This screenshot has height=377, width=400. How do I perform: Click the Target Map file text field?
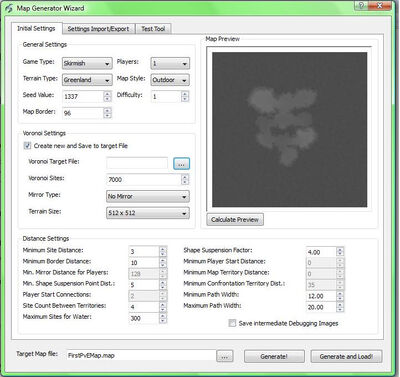click(x=140, y=356)
